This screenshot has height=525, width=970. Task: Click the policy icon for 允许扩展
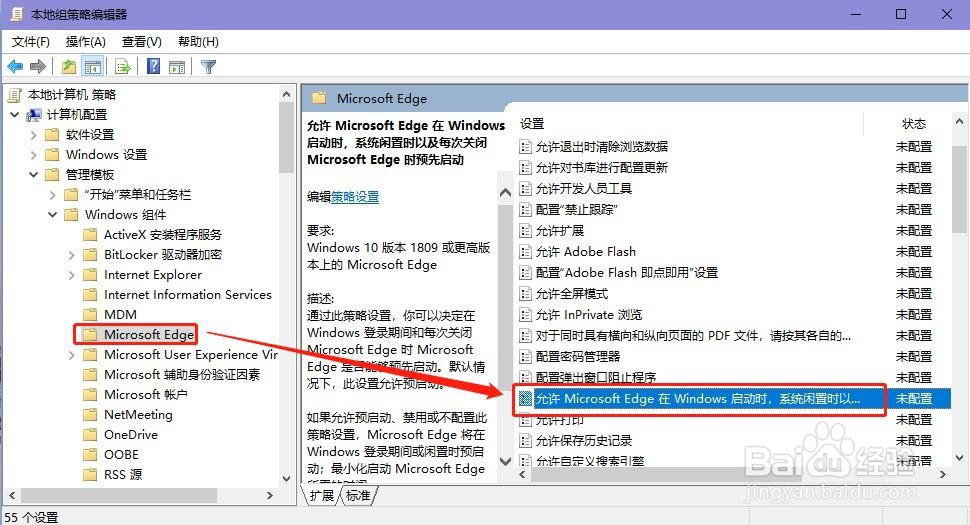525,231
